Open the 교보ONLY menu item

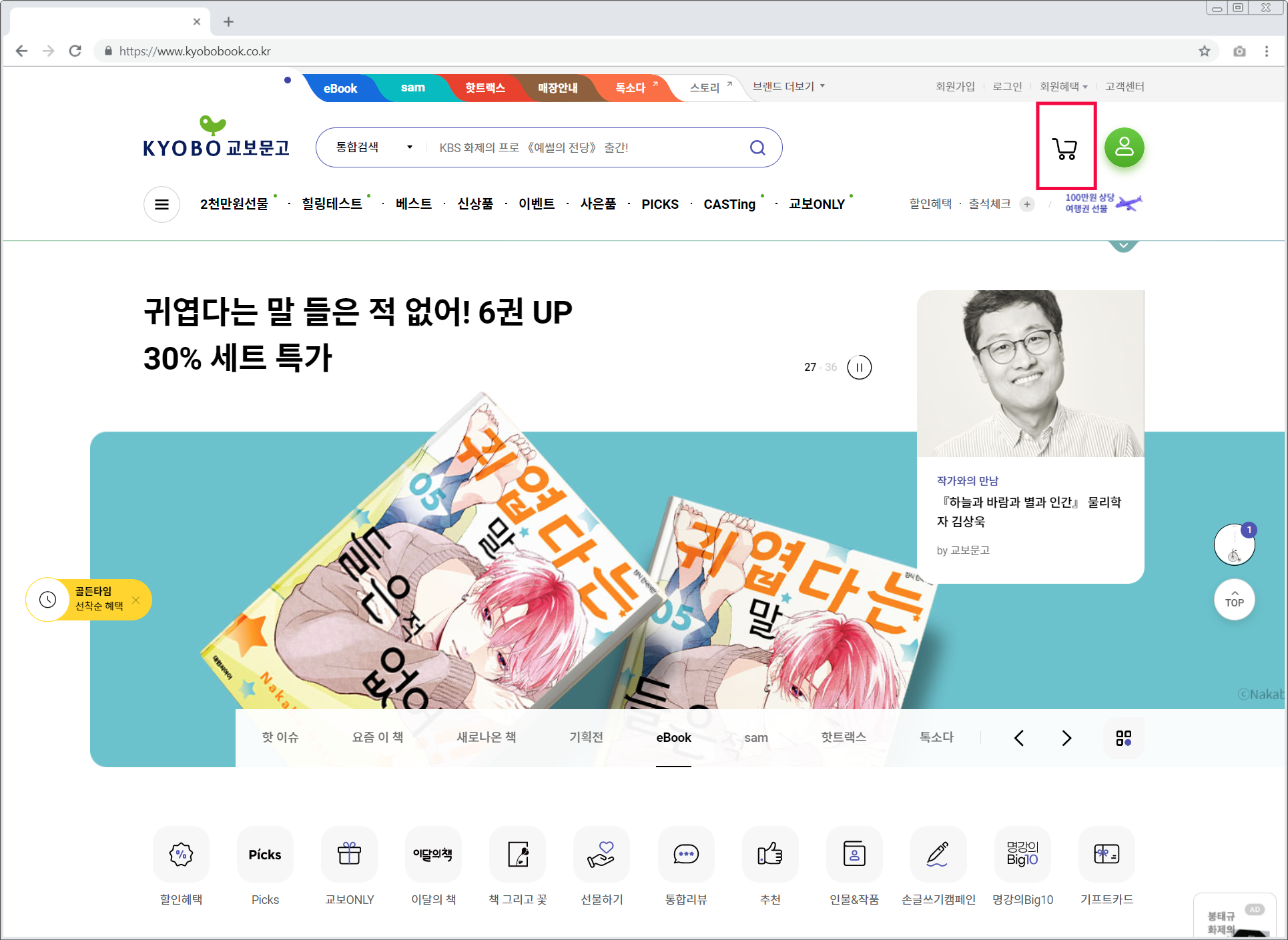[x=817, y=204]
